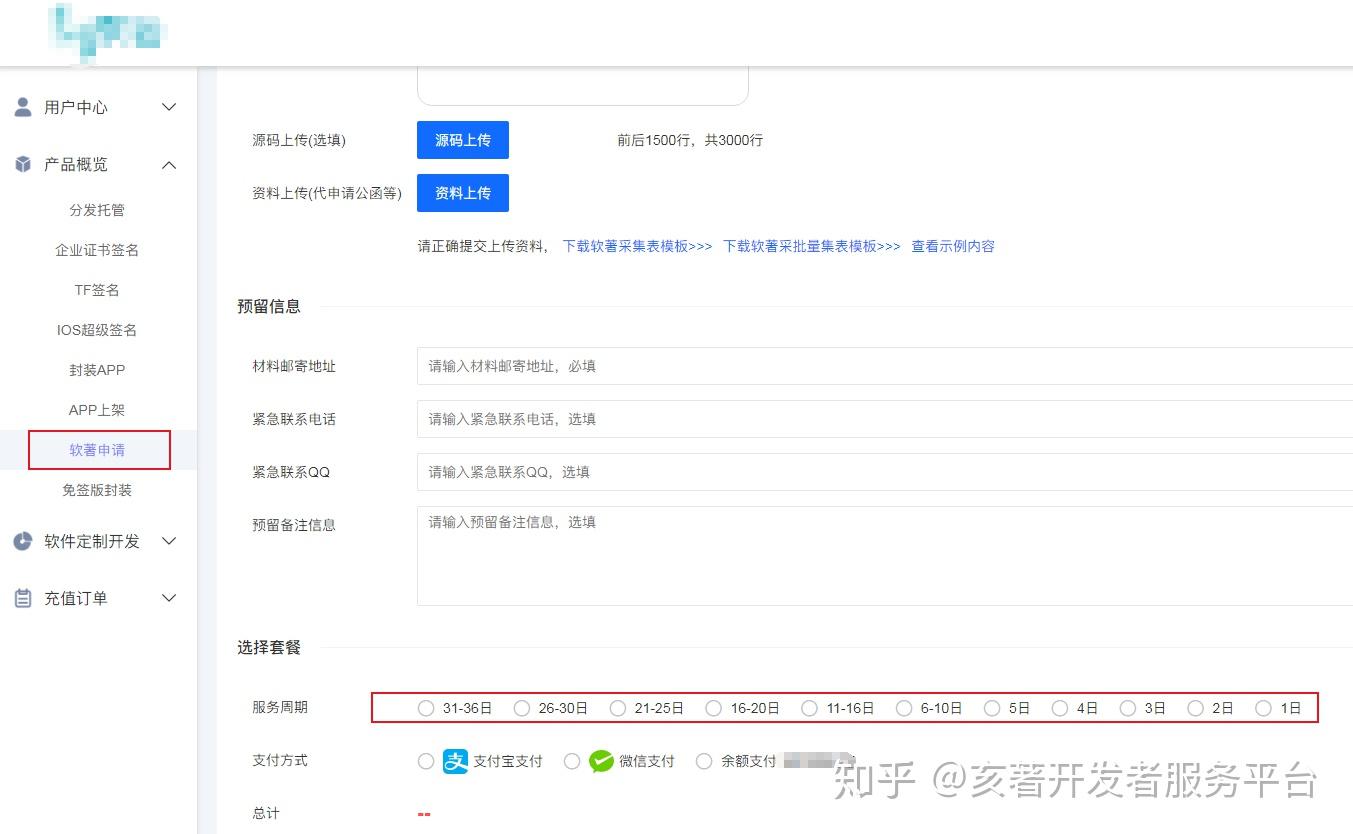
Task: Click the 资料上传 button
Action: (x=463, y=193)
